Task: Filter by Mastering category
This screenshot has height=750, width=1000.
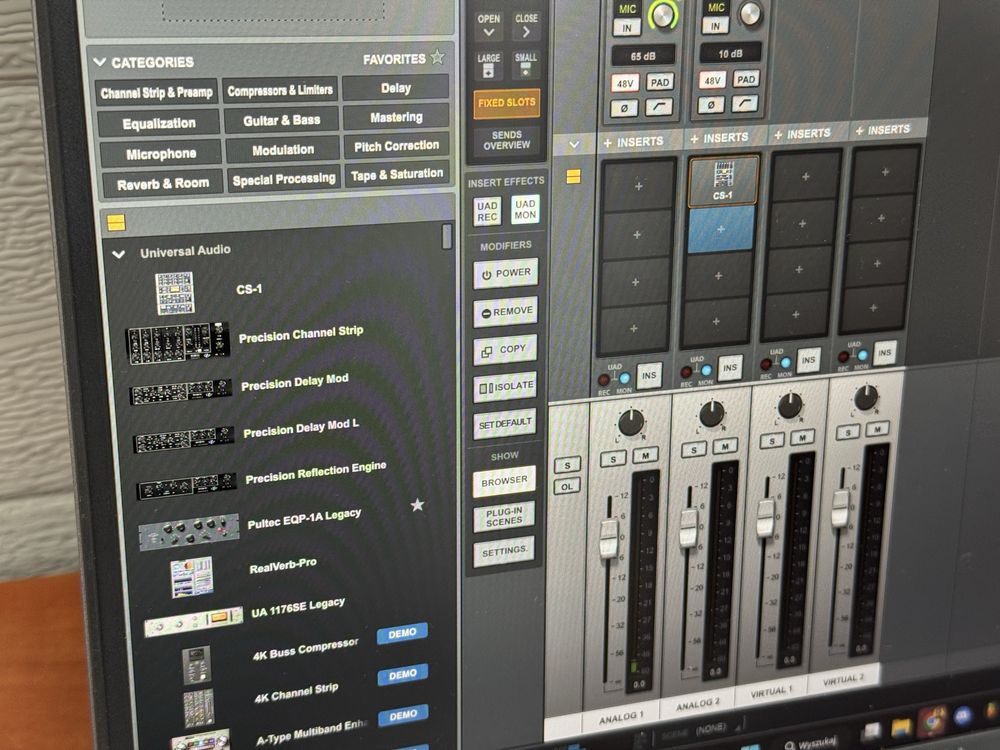Action: click(396, 117)
